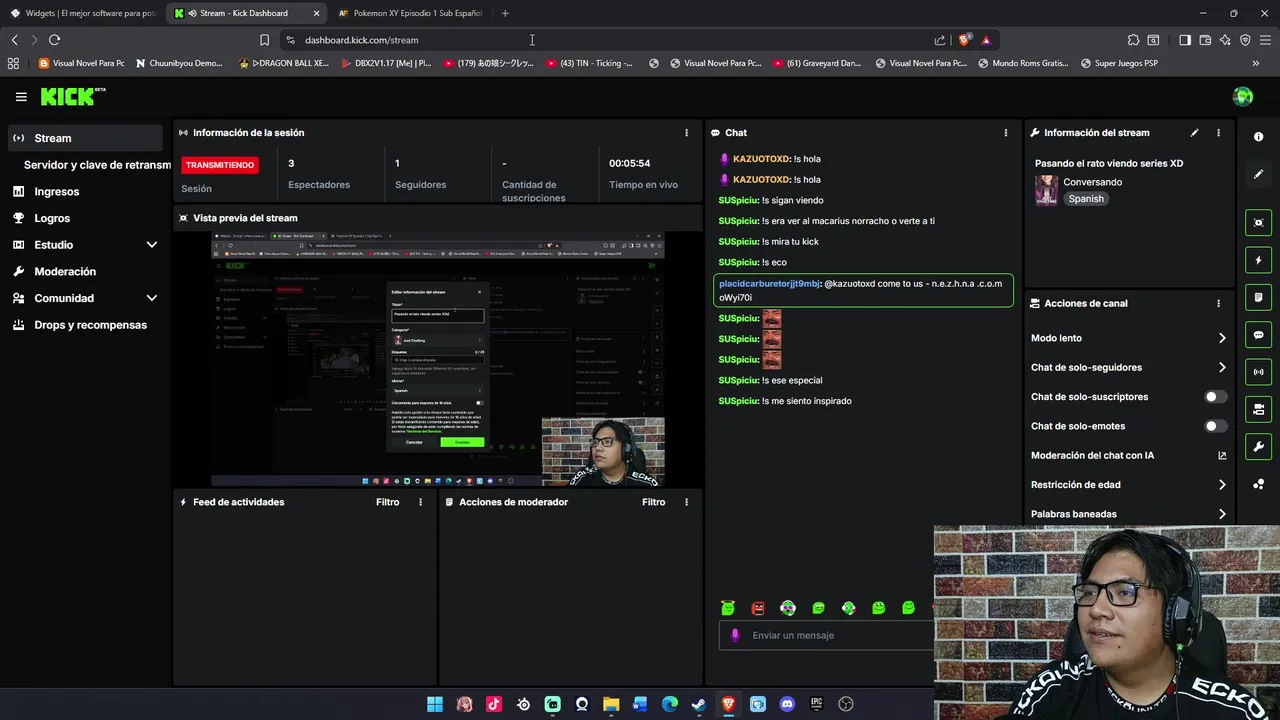The height and width of the screenshot is (720, 1280).
Task: Click the Conversando category thumbnail
Action: click(1046, 190)
